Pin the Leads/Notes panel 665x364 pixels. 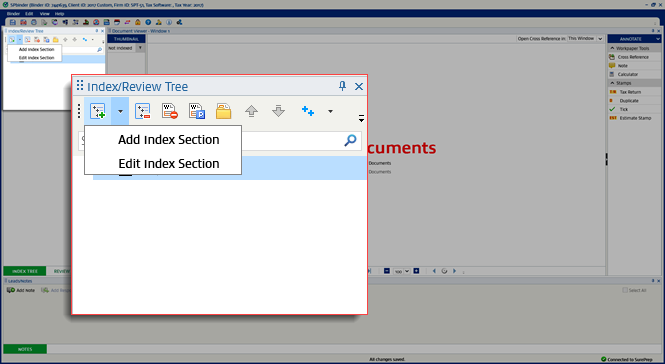tap(653, 281)
